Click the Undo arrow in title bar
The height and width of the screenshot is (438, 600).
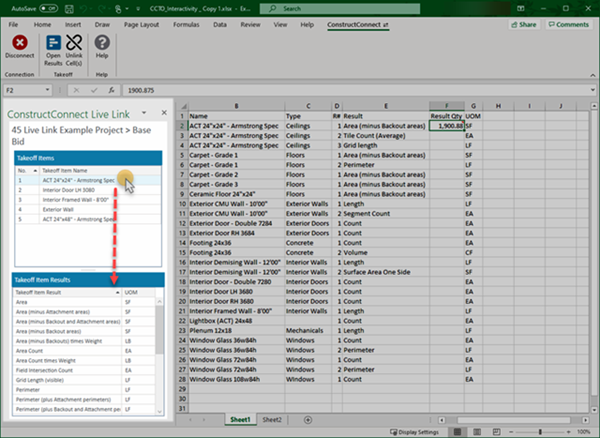pyautogui.click(x=84, y=8)
